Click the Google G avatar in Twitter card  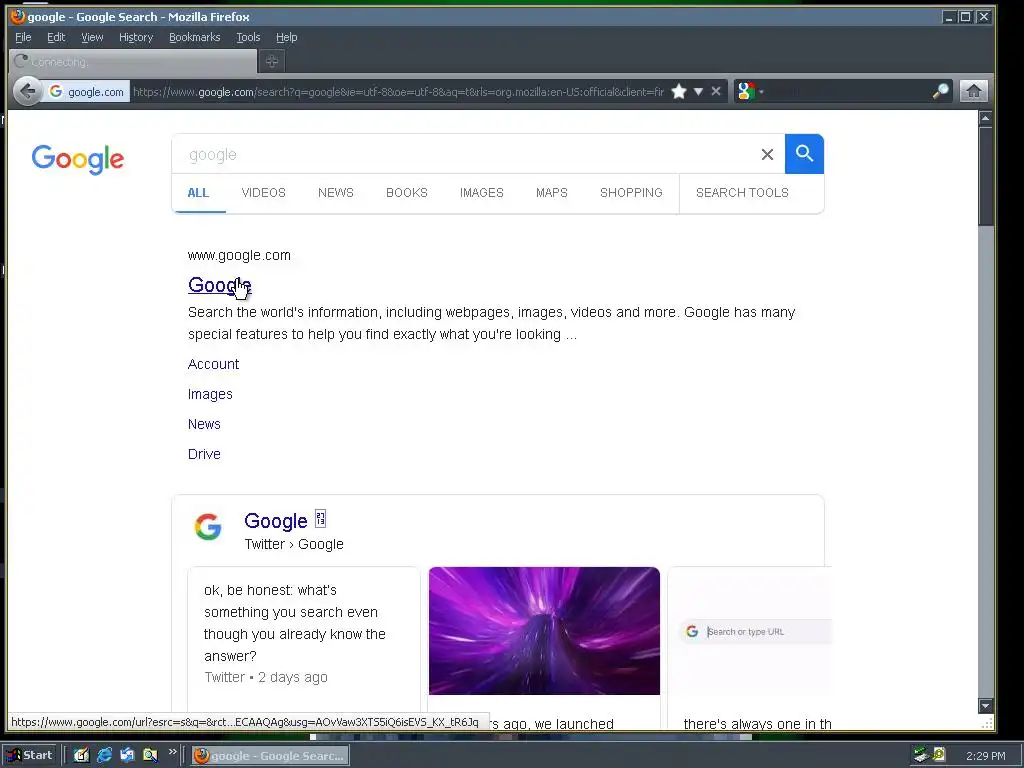point(208,526)
